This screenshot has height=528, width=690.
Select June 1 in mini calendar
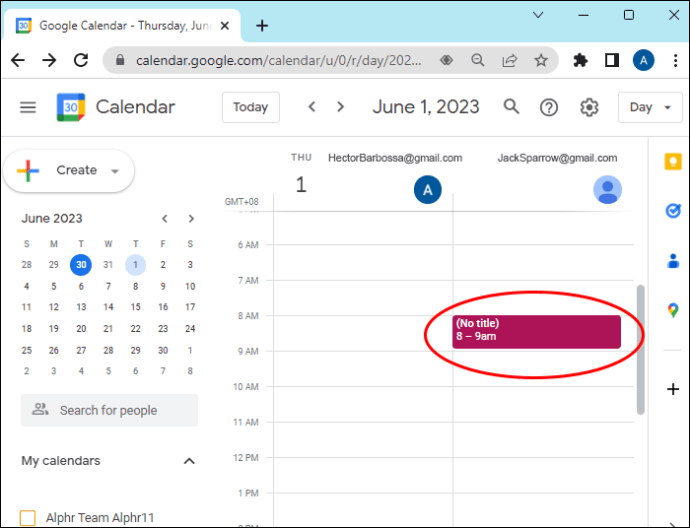click(x=136, y=264)
